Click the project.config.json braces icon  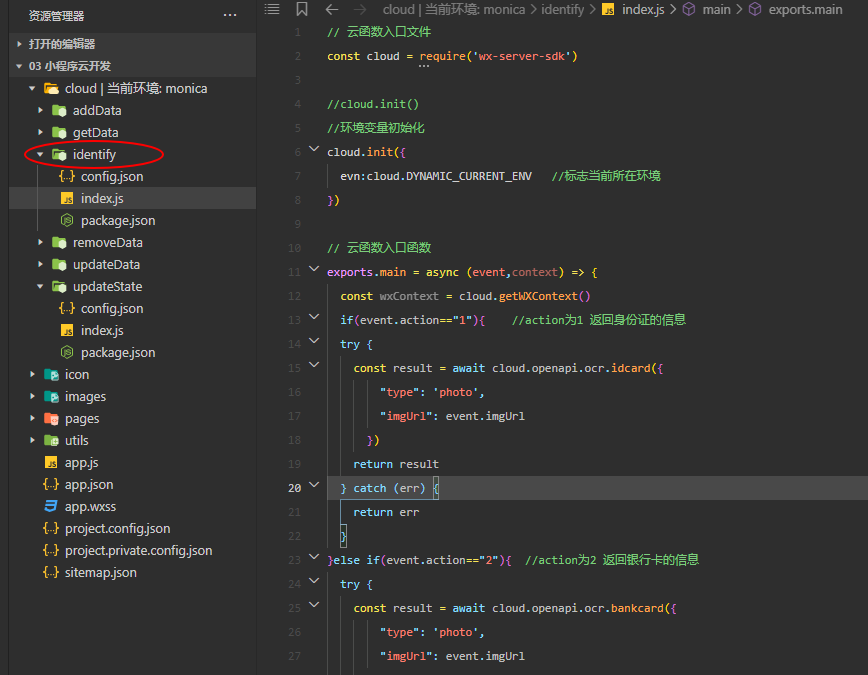(x=51, y=528)
